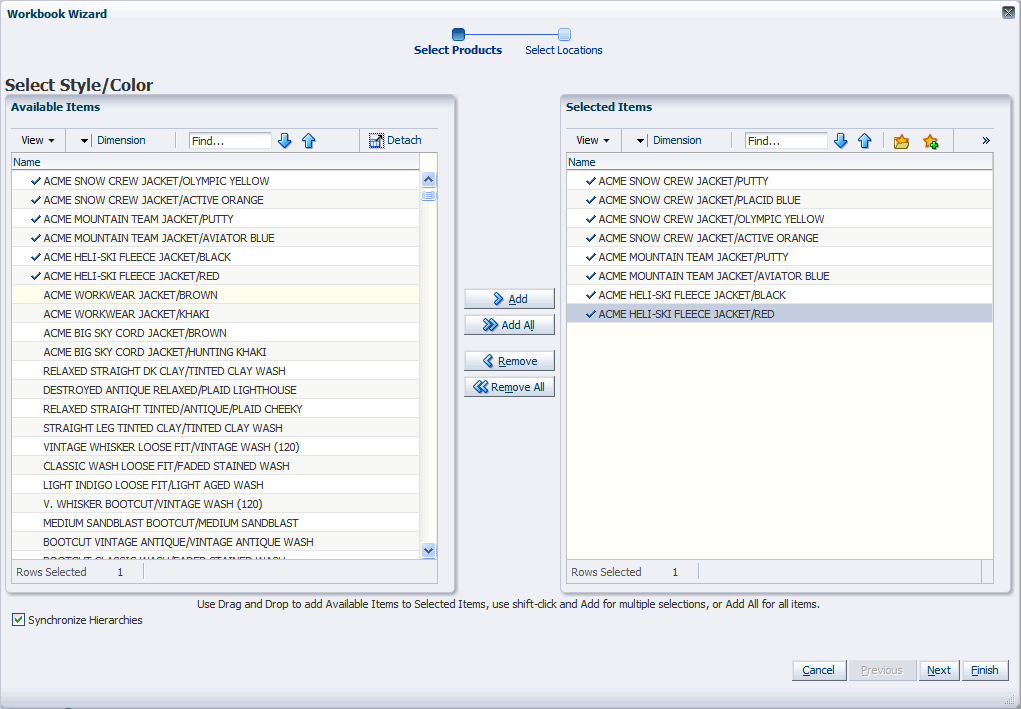Select ACME SNOW CREW JACKET/PUTTY in Selected Items
Screen dimensions: 1021x709
779,181
